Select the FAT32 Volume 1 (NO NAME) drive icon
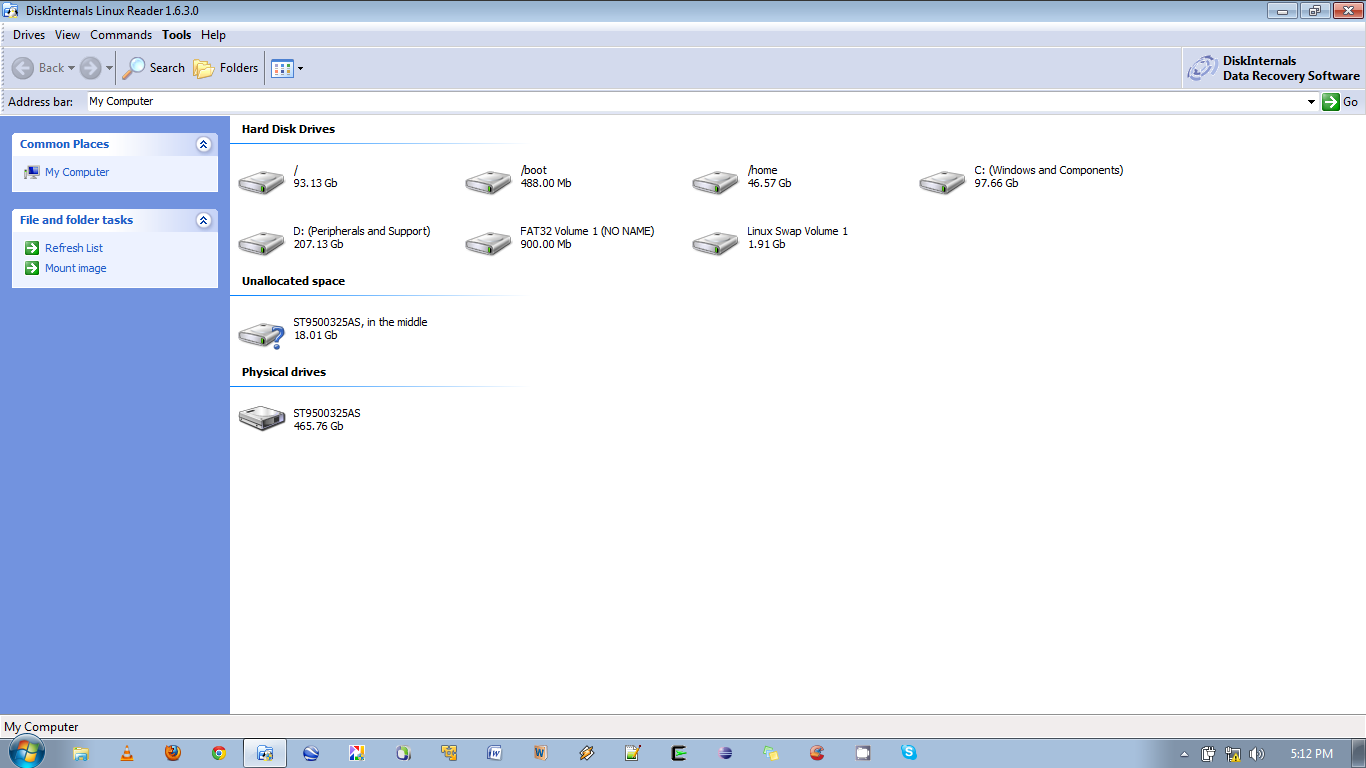1366x768 pixels. coord(489,243)
